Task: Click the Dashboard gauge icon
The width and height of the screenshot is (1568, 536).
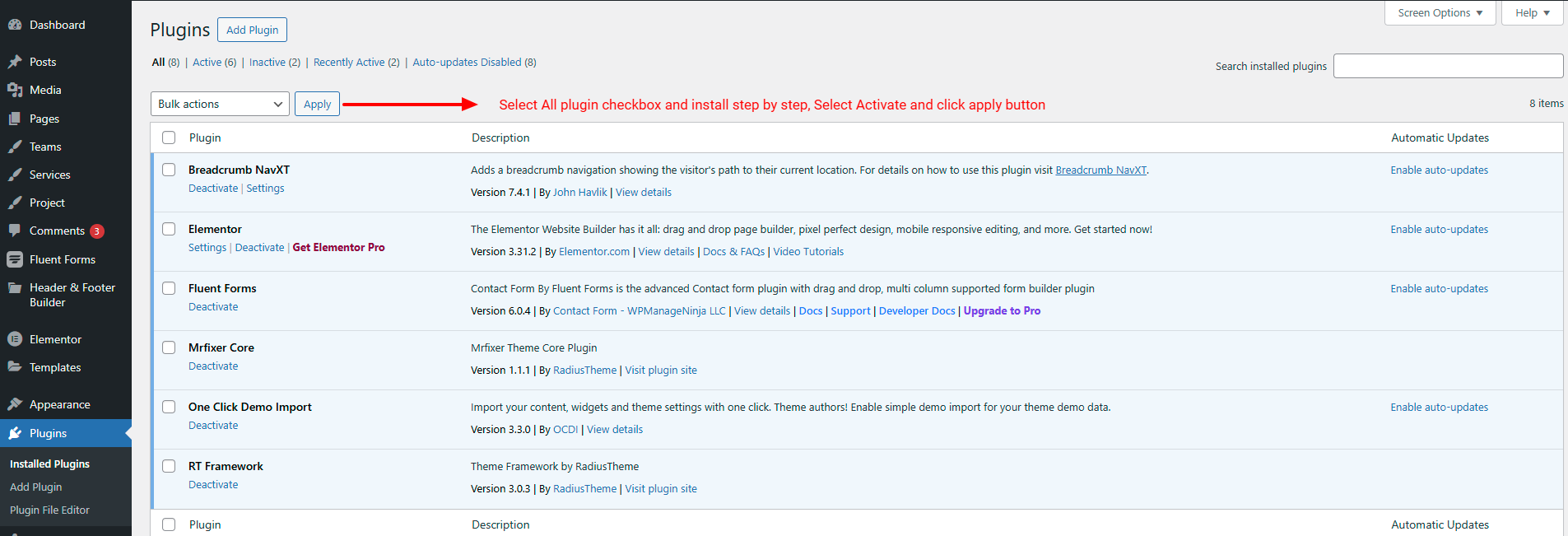Action: click(15, 25)
